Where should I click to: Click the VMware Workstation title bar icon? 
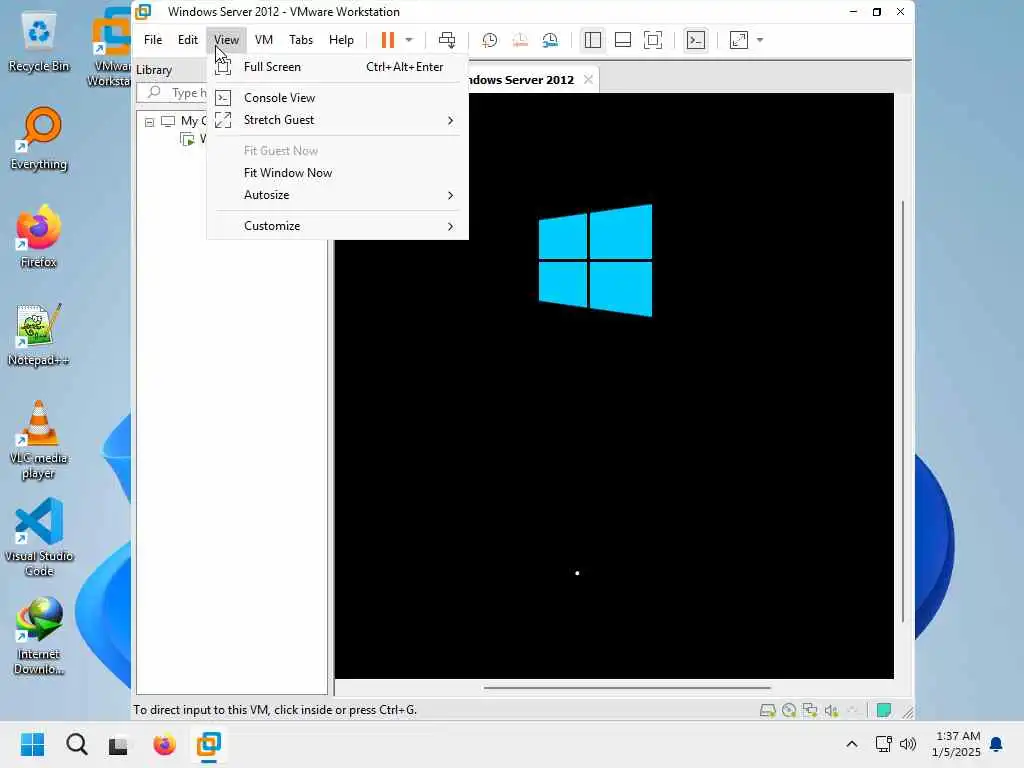(x=144, y=12)
